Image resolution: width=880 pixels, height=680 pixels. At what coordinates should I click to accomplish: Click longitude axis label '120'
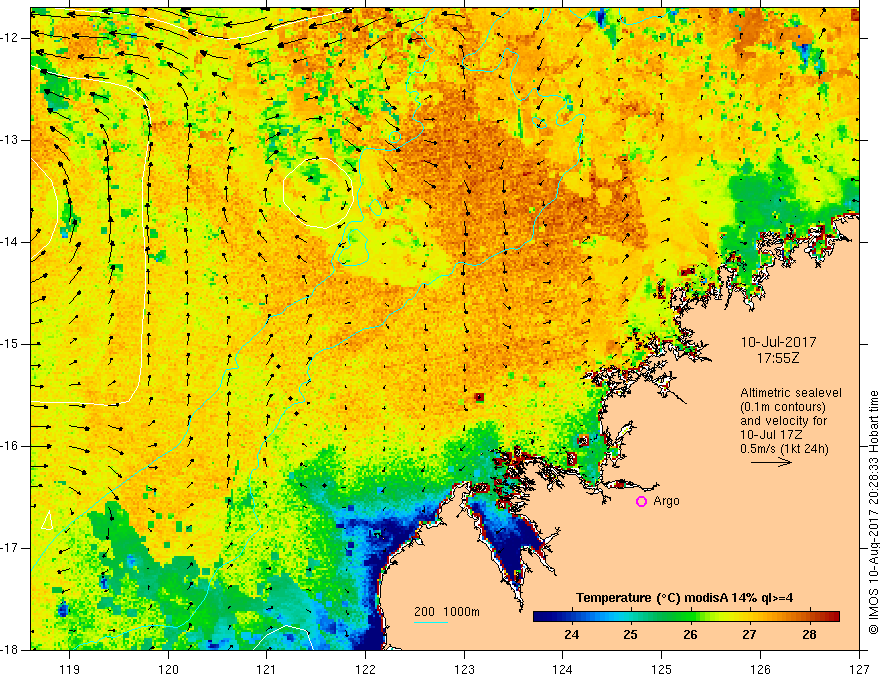(168, 669)
